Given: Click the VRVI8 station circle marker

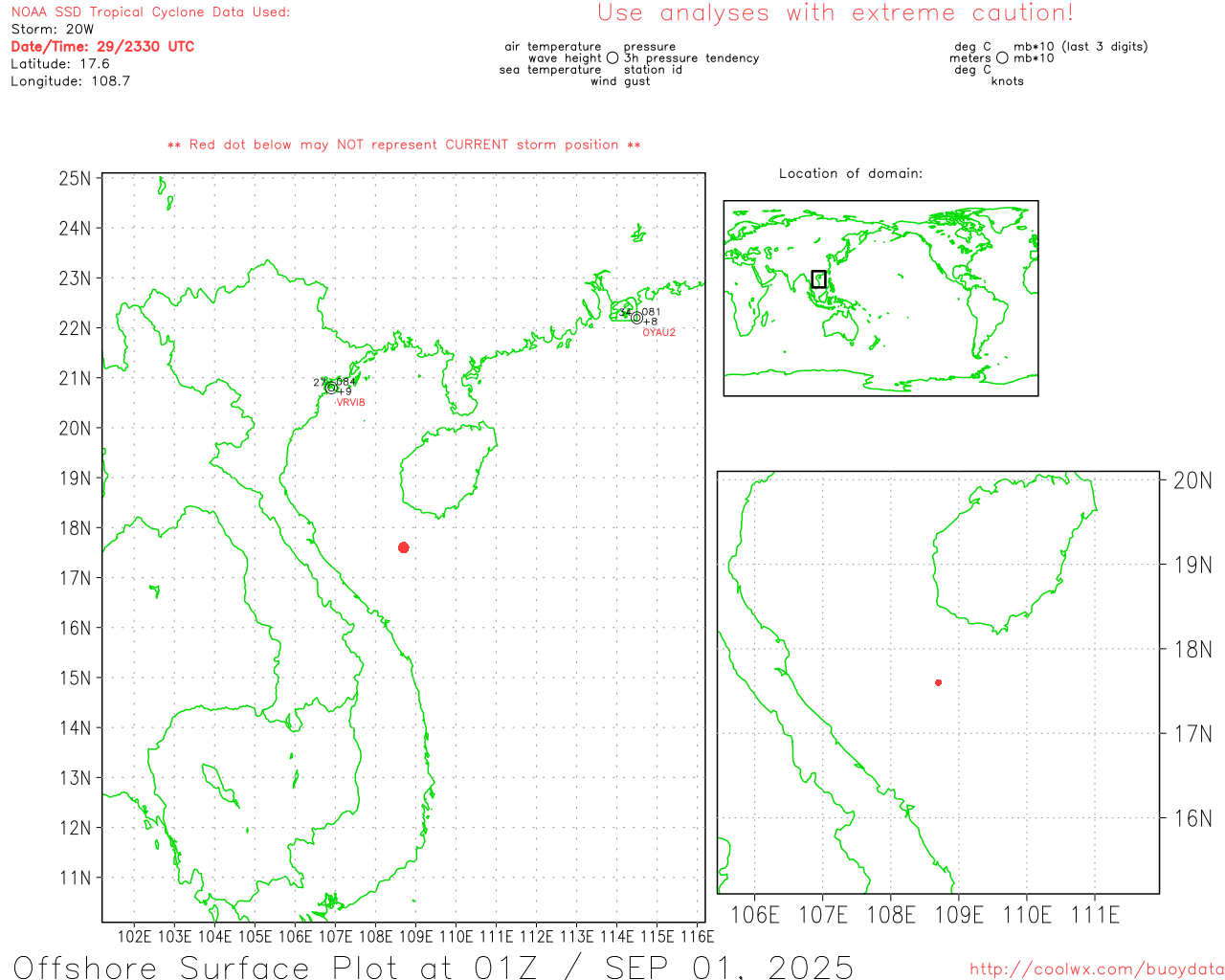Looking at the screenshot, I should click(x=331, y=388).
